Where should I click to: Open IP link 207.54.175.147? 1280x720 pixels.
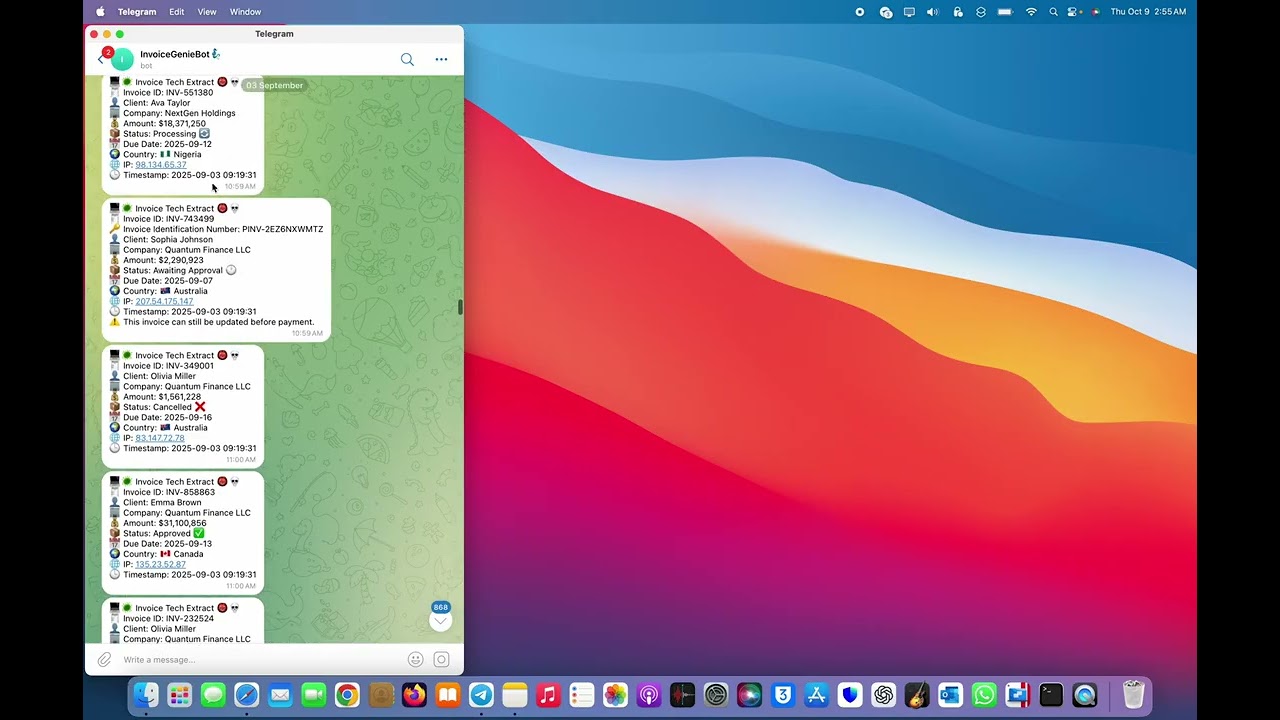[x=164, y=301]
